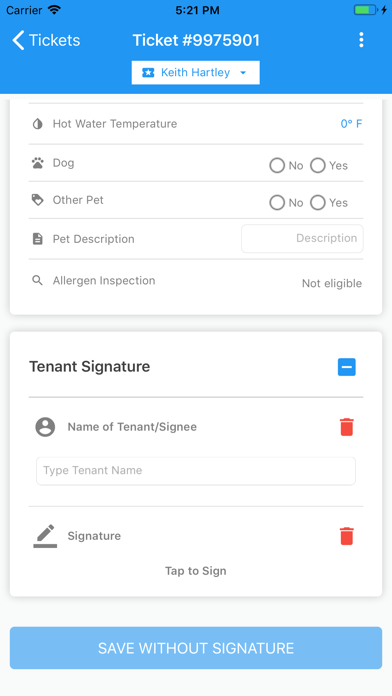Tap the tag icon beside Other Pet
The width and height of the screenshot is (392, 696).
[x=38, y=200]
